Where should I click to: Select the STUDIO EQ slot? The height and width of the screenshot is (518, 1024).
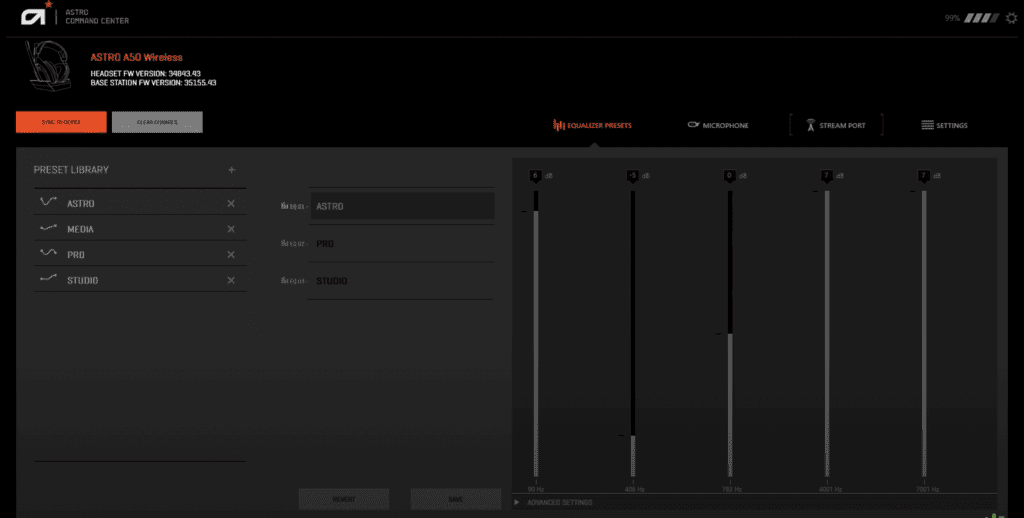(402, 281)
